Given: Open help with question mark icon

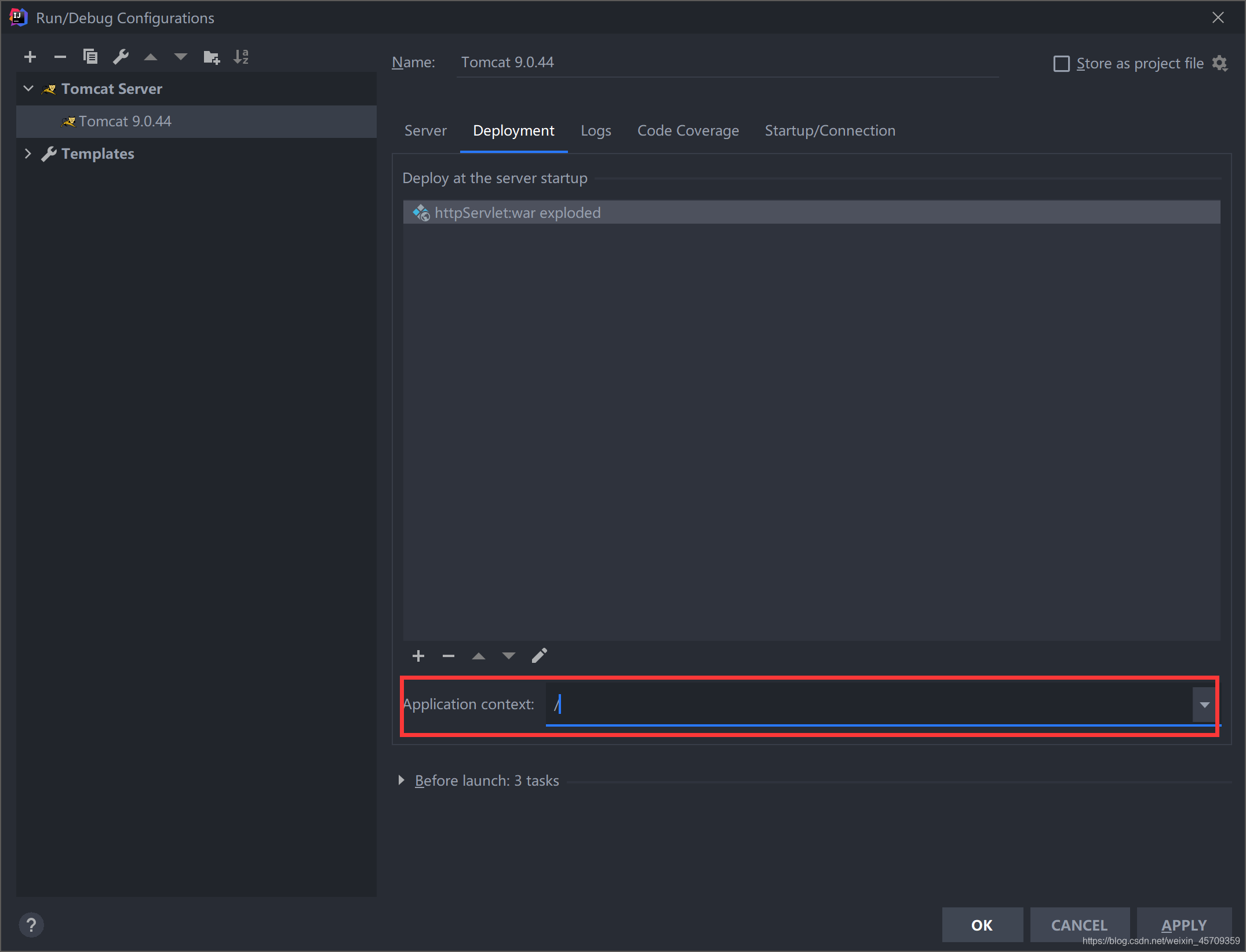Looking at the screenshot, I should (x=31, y=924).
